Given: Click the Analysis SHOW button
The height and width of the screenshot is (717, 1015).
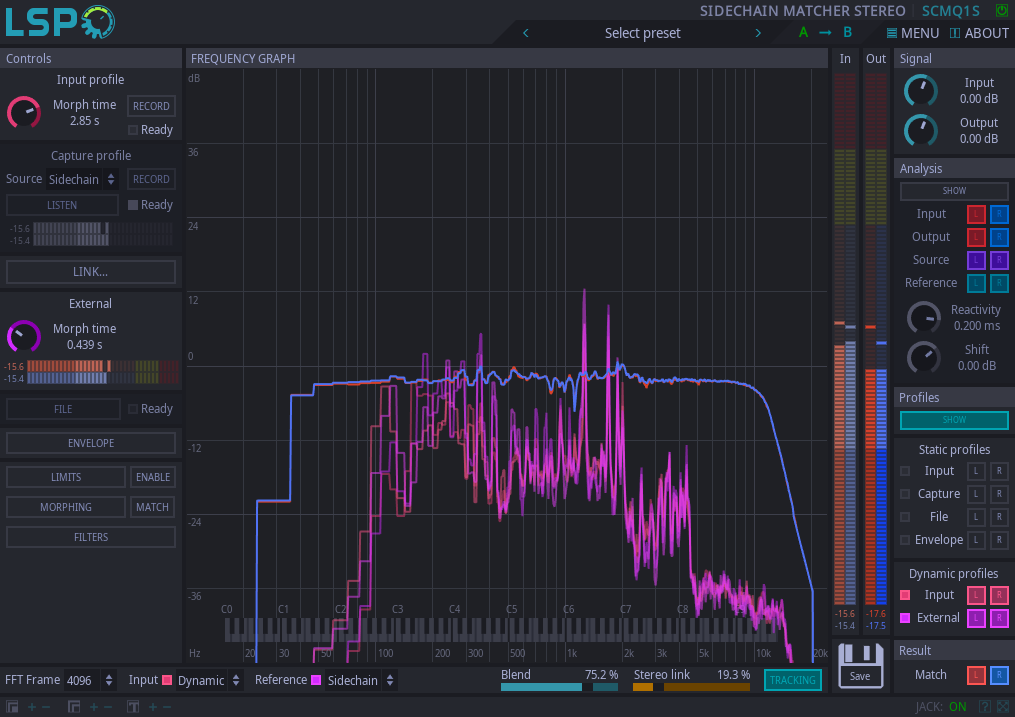Looking at the screenshot, I should (x=954, y=191).
